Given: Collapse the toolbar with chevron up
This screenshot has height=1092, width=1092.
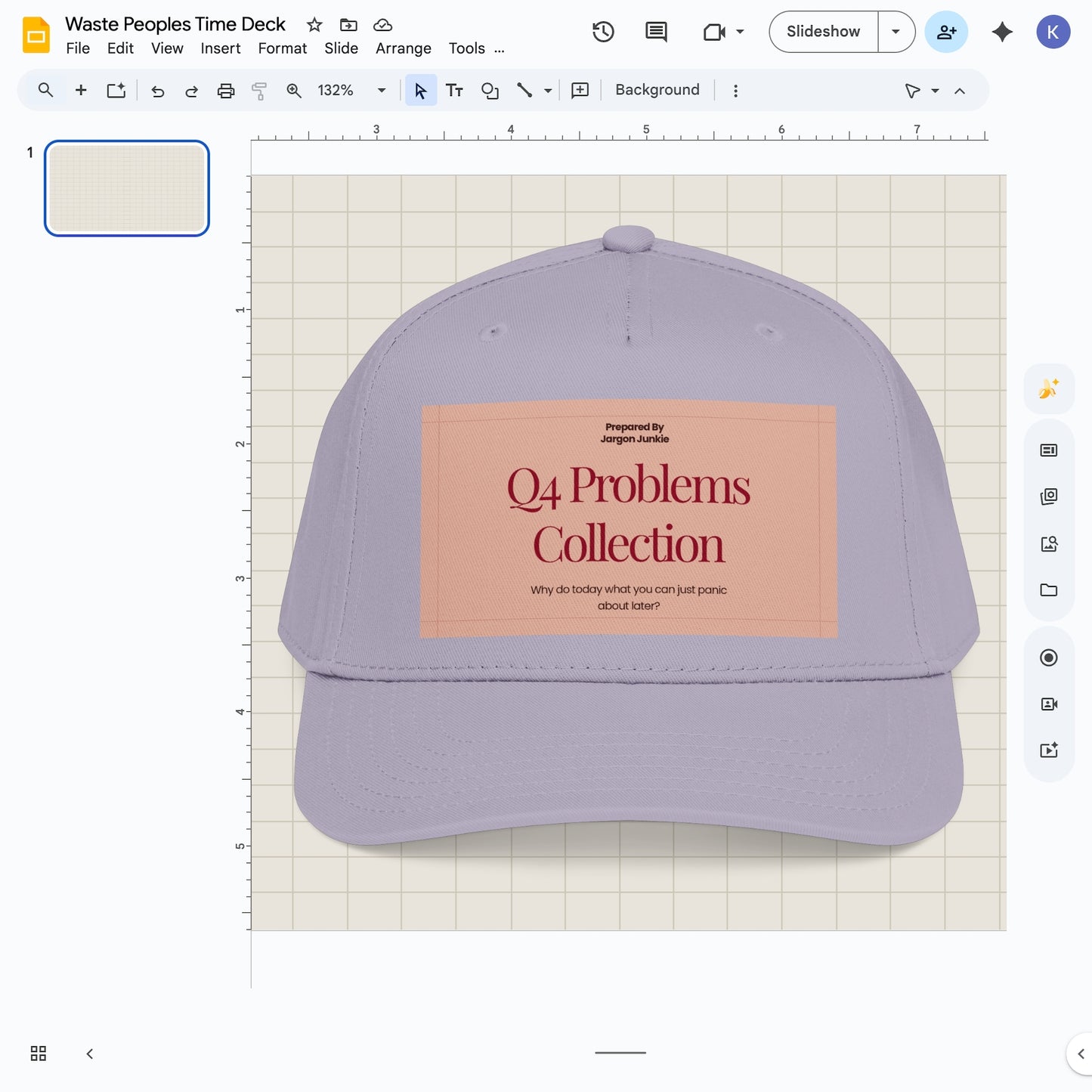Looking at the screenshot, I should point(960,91).
